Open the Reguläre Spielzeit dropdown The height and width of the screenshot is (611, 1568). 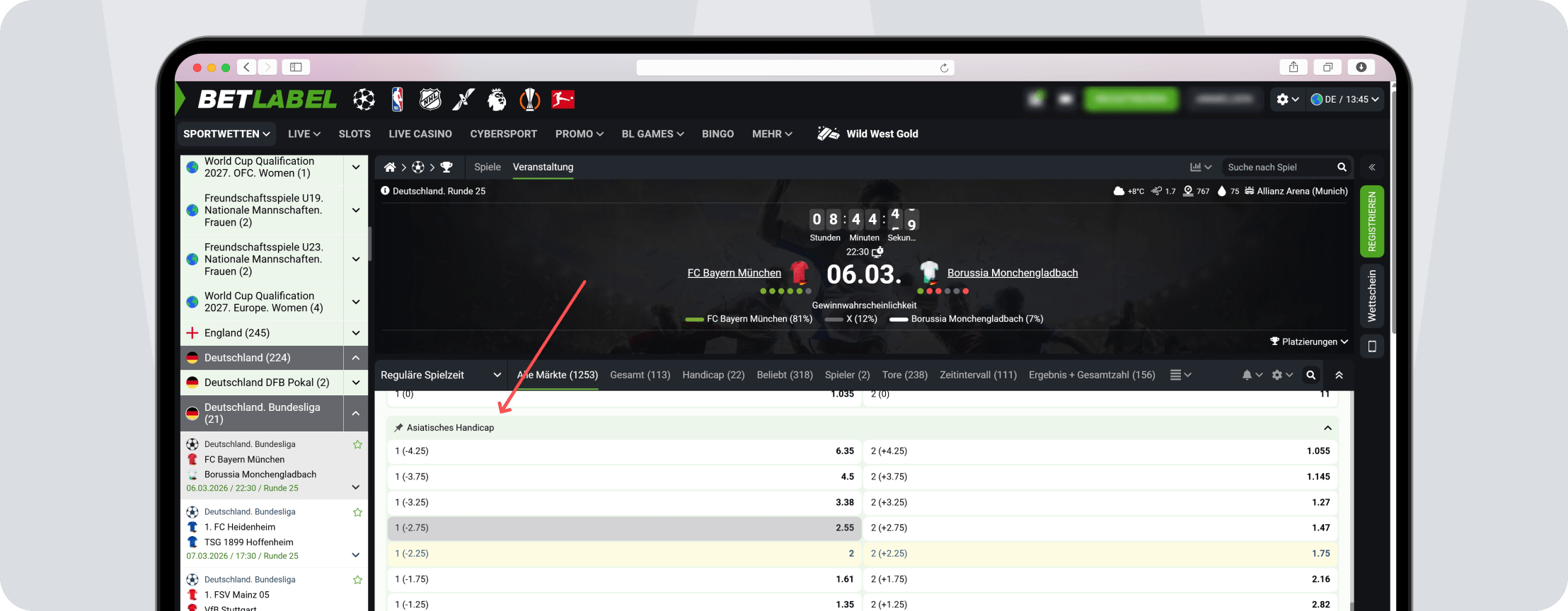(x=441, y=375)
